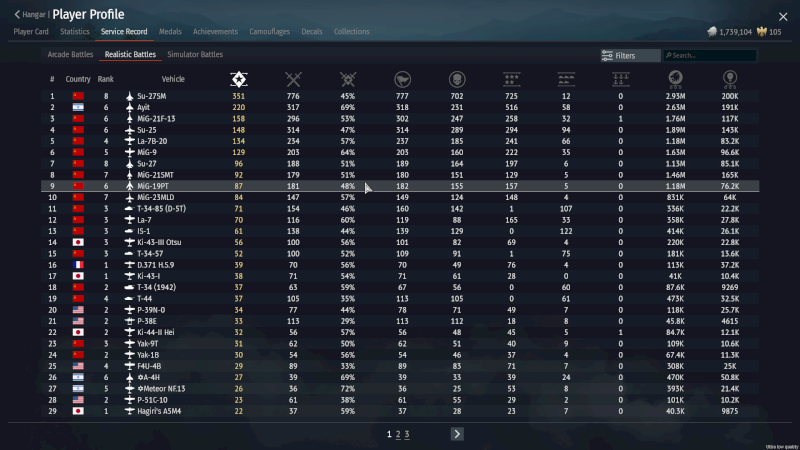Select the MiG-23MLD vehicle name

coord(156,197)
